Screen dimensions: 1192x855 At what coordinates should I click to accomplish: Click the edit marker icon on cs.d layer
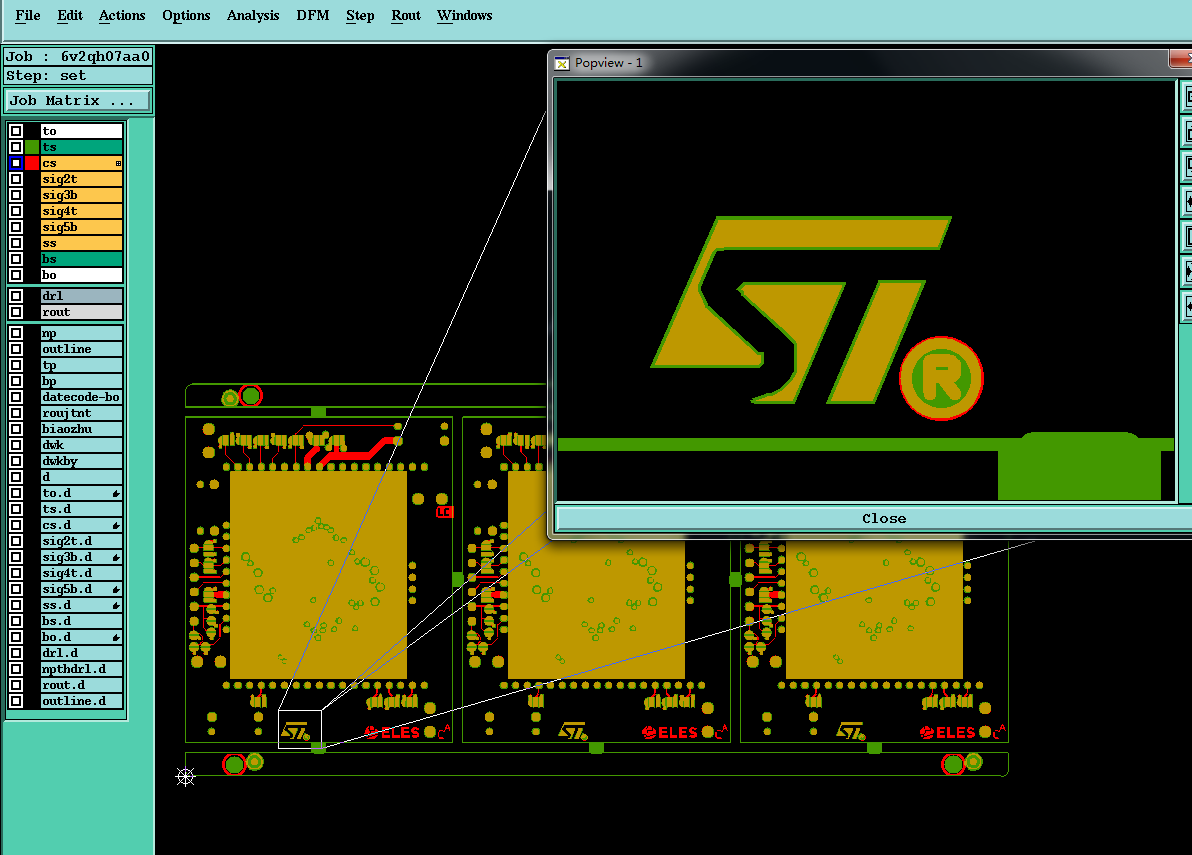click(116, 525)
